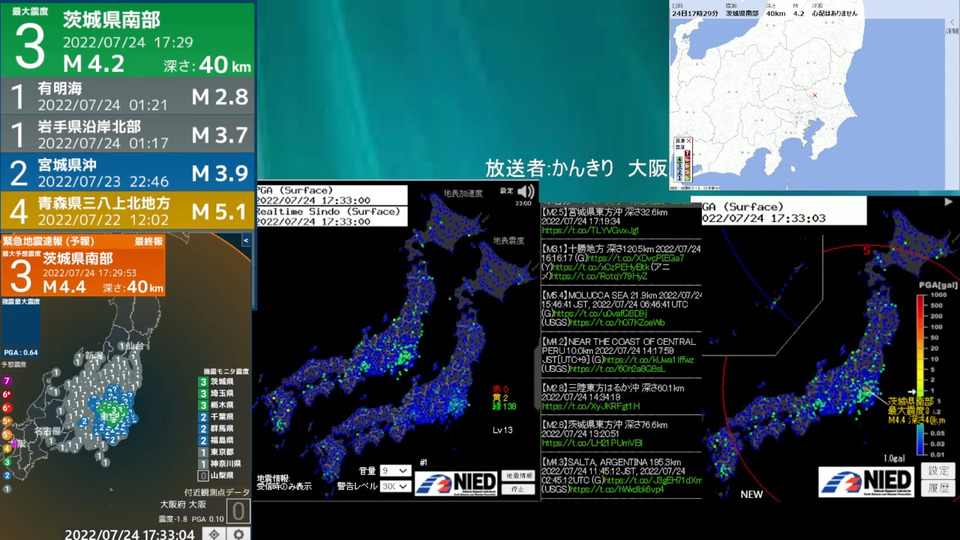The height and width of the screenshot is (540, 960).
Task: Open the 警告レベル warning level dropdown
Action: pyautogui.click(x=395, y=486)
